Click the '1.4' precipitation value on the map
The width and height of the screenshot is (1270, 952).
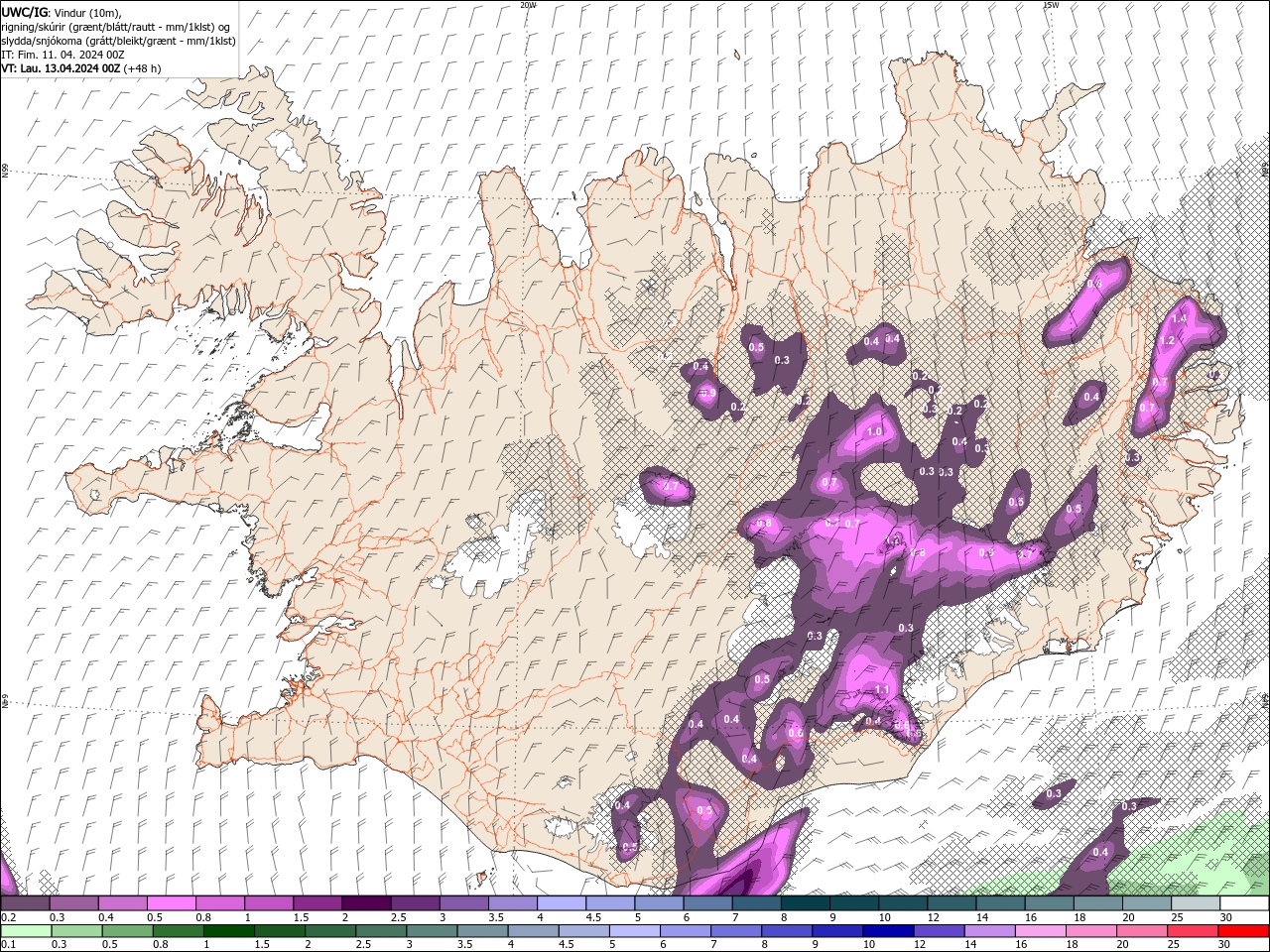pyautogui.click(x=1180, y=319)
